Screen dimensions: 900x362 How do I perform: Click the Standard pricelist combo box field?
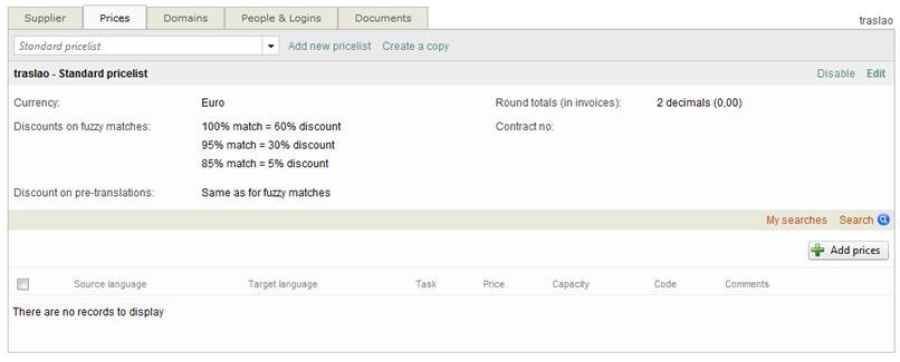[x=146, y=46]
